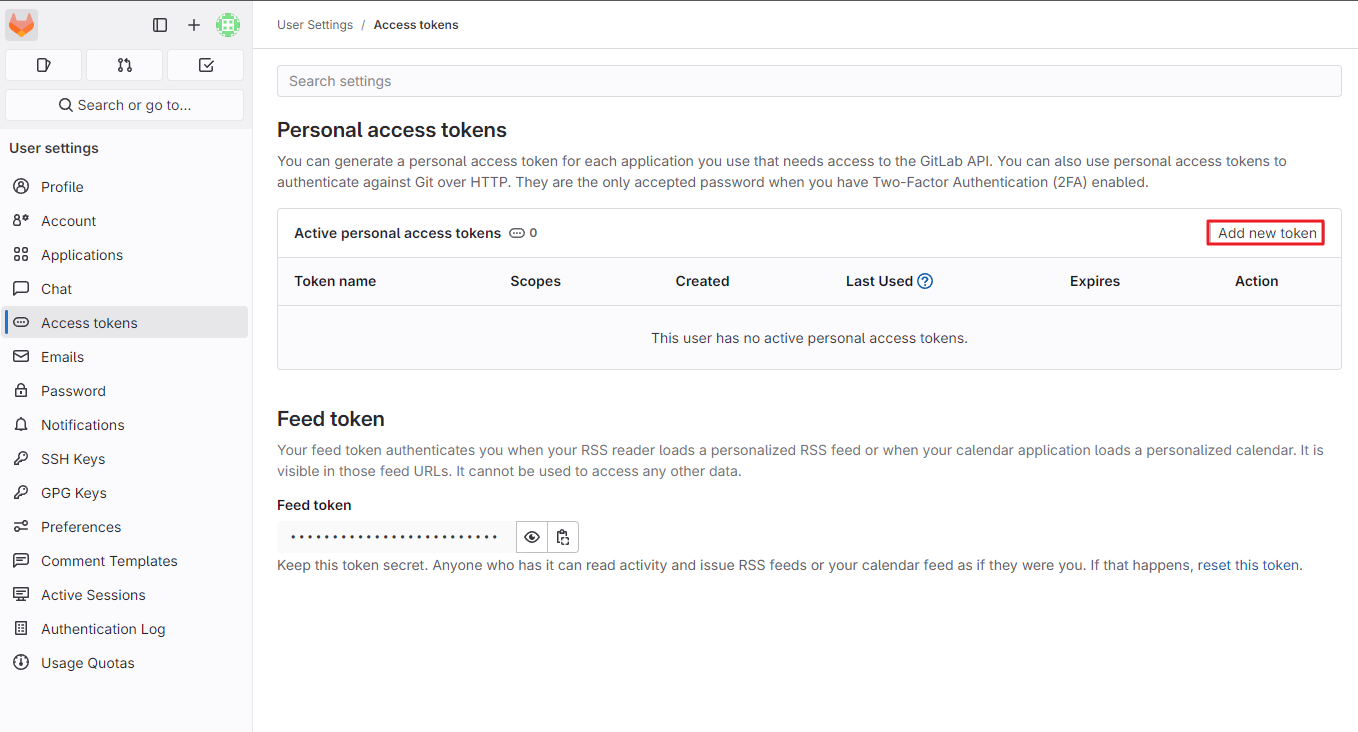1358x732 pixels.
Task: Click the token count icon beside Active tokens
Action: 517,233
